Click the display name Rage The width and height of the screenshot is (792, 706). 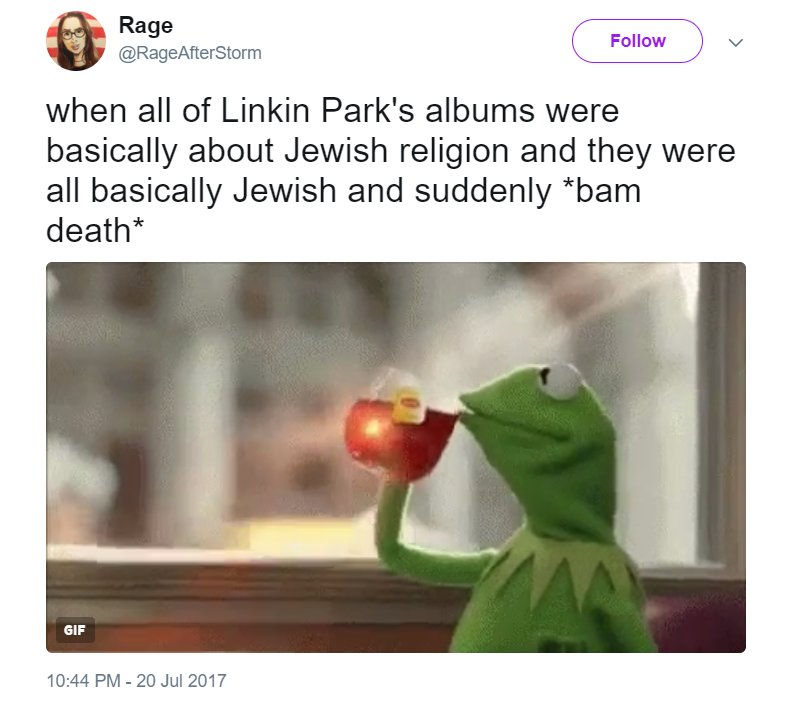[145, 25]
